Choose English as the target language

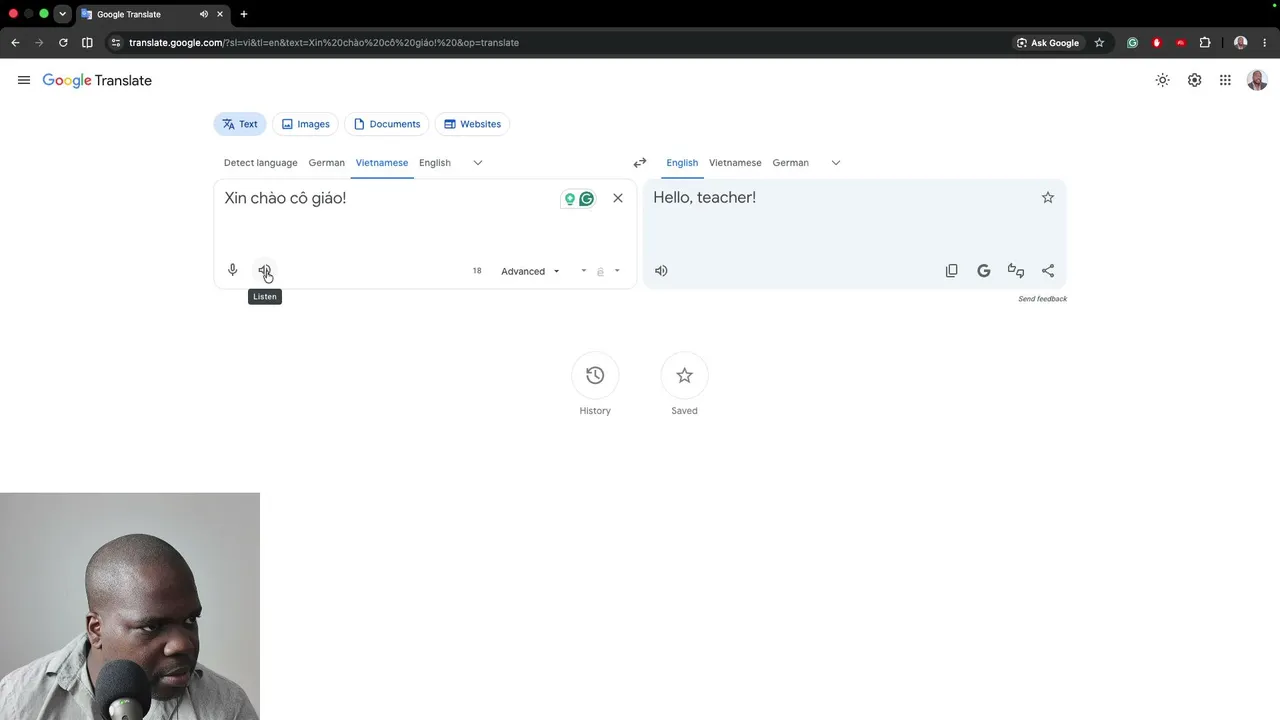point(682,163)
